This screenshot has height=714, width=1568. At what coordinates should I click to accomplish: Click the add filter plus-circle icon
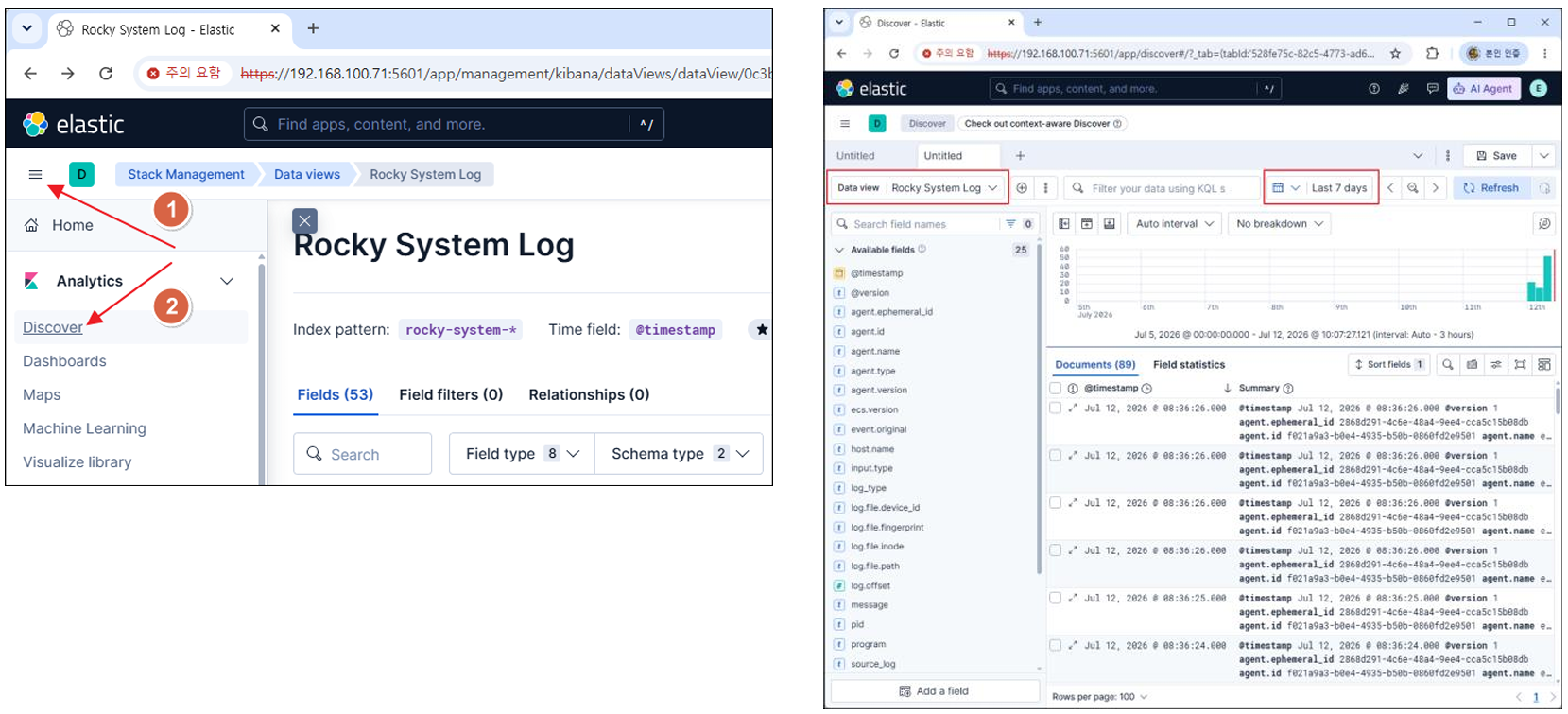click(1022, 188)
